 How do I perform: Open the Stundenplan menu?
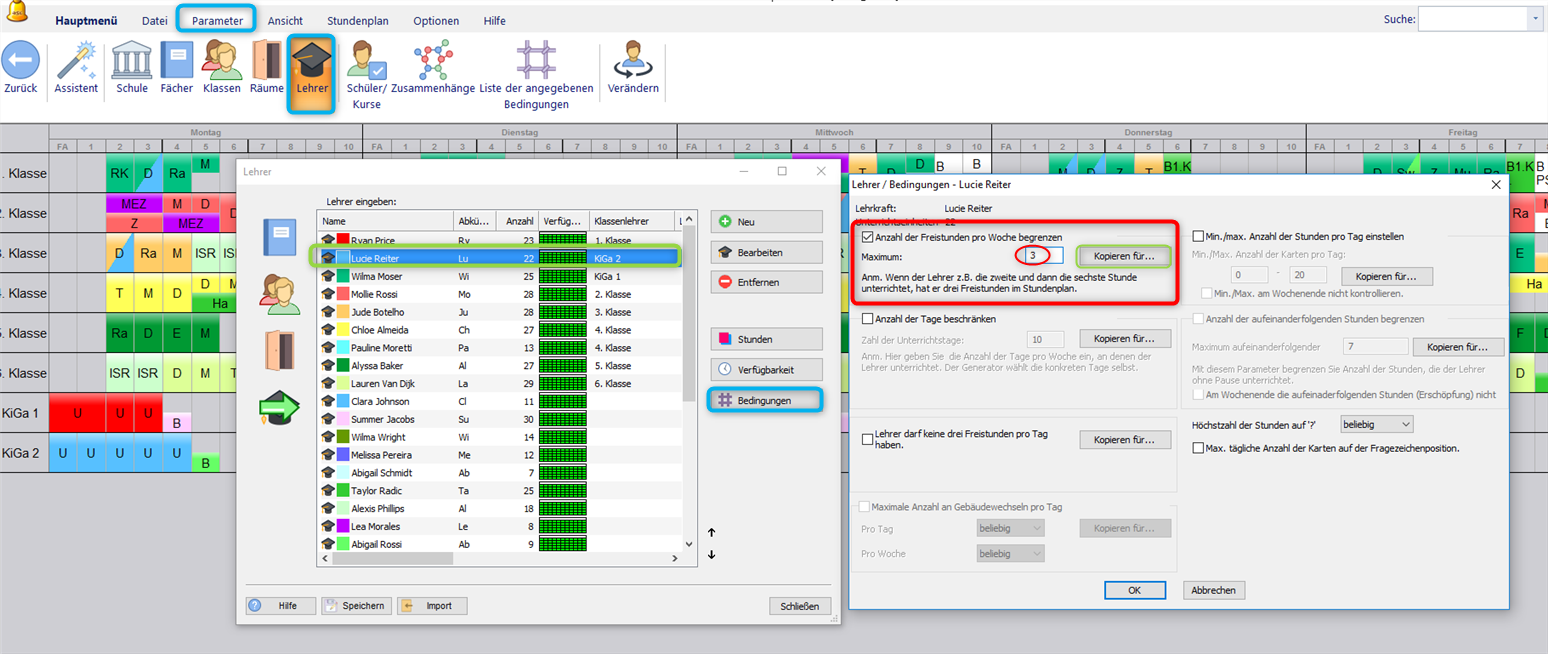pos(357,21)
